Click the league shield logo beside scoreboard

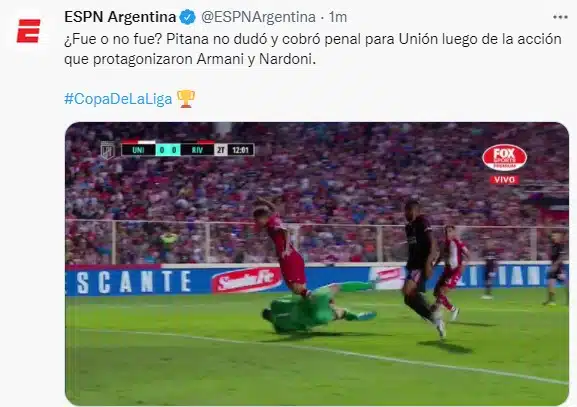point(107,150)
